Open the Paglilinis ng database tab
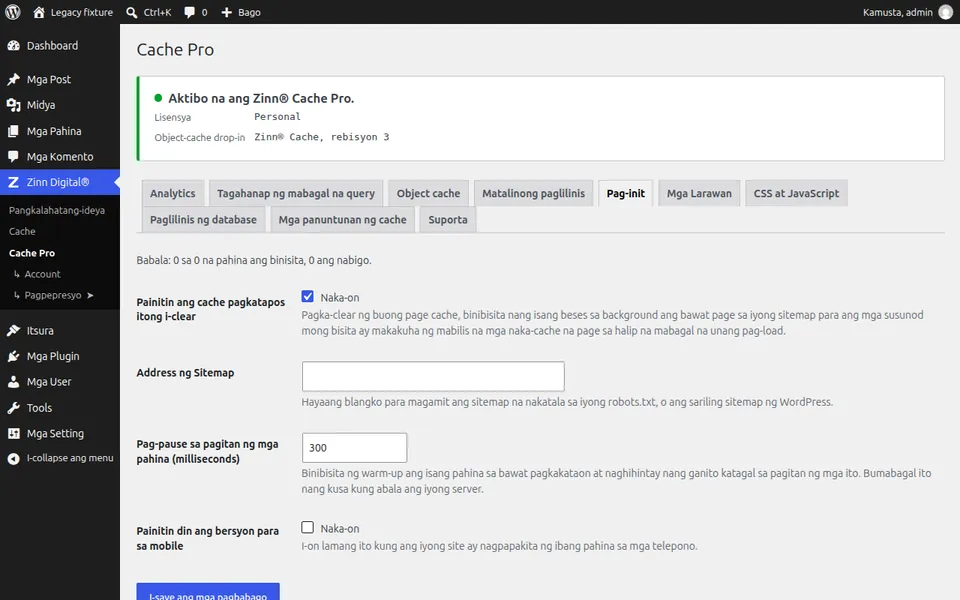 [203, 220]
